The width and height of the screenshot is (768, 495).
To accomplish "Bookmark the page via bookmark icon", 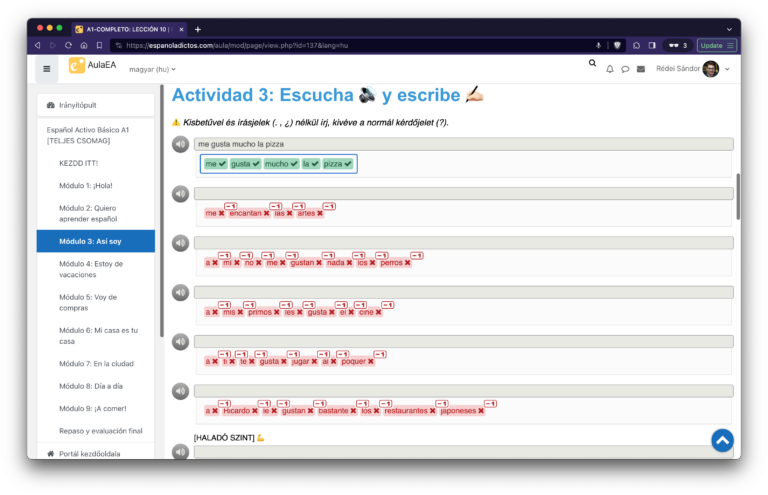I will click(99, 46).
